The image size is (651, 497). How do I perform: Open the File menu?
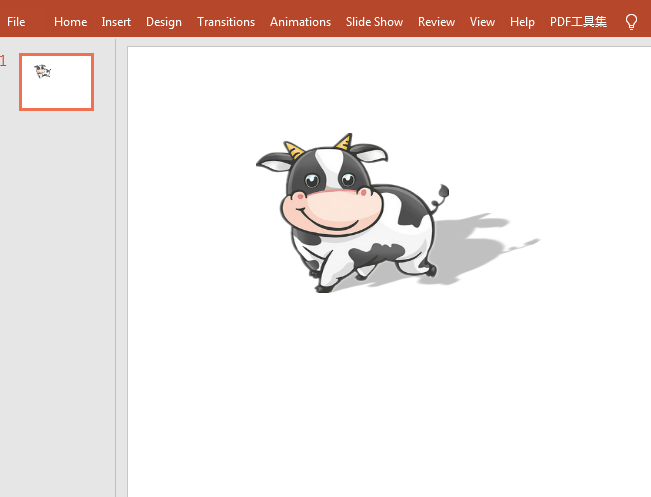(x=16, y=22)
